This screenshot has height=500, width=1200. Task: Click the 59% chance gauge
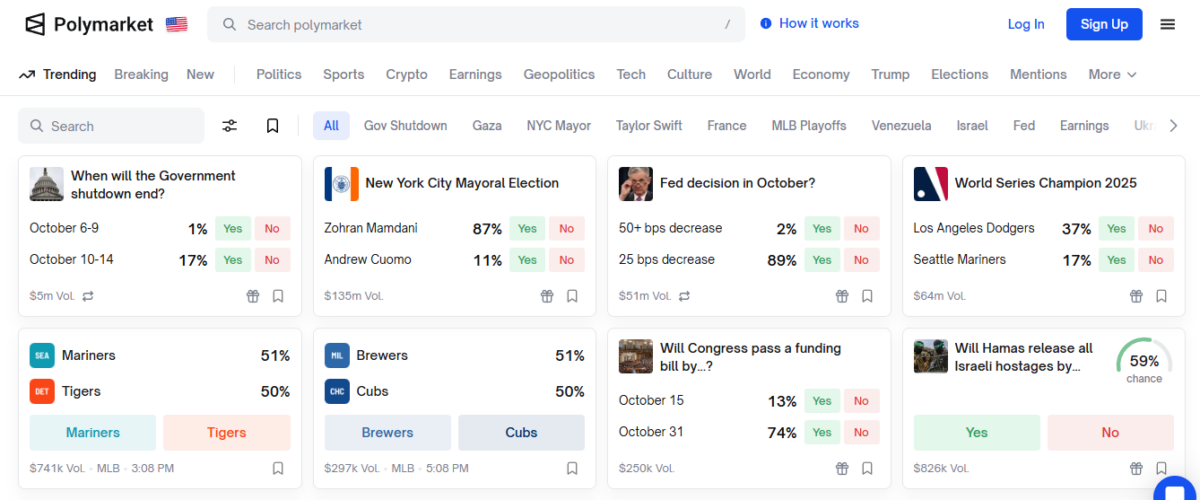pos(1144,362)
